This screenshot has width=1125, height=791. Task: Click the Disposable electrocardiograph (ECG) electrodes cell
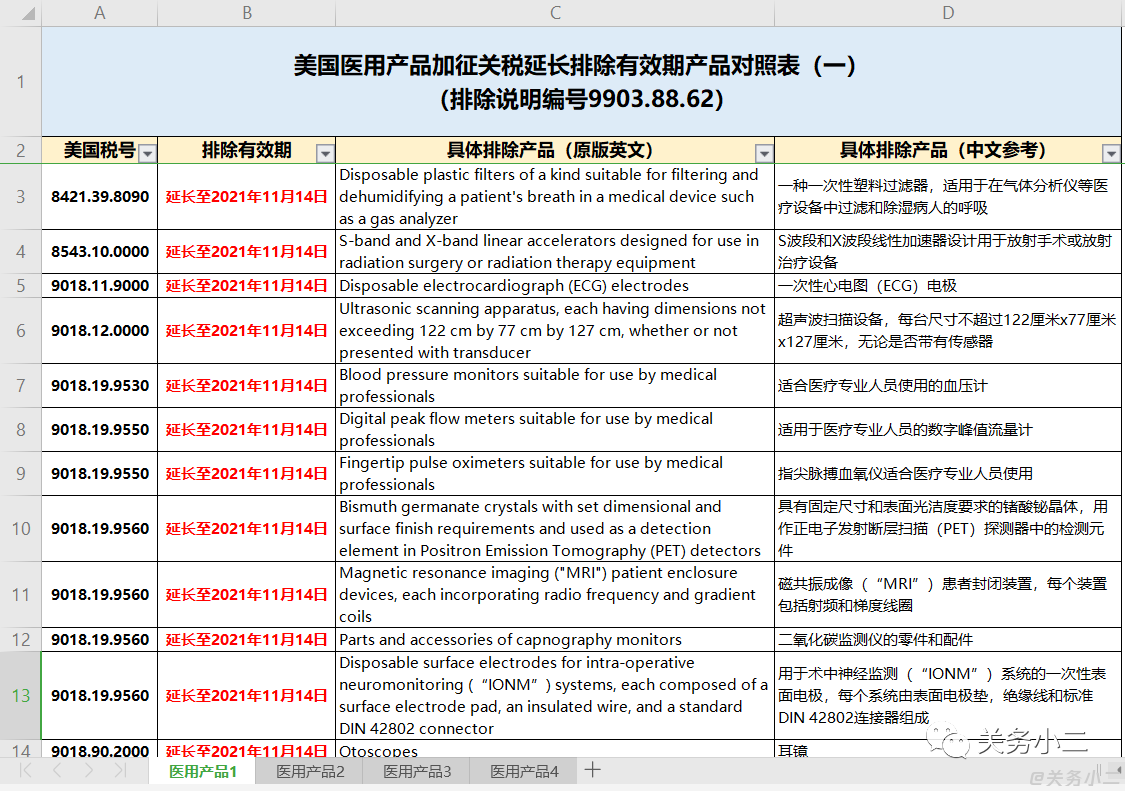(x=555, y=286)
